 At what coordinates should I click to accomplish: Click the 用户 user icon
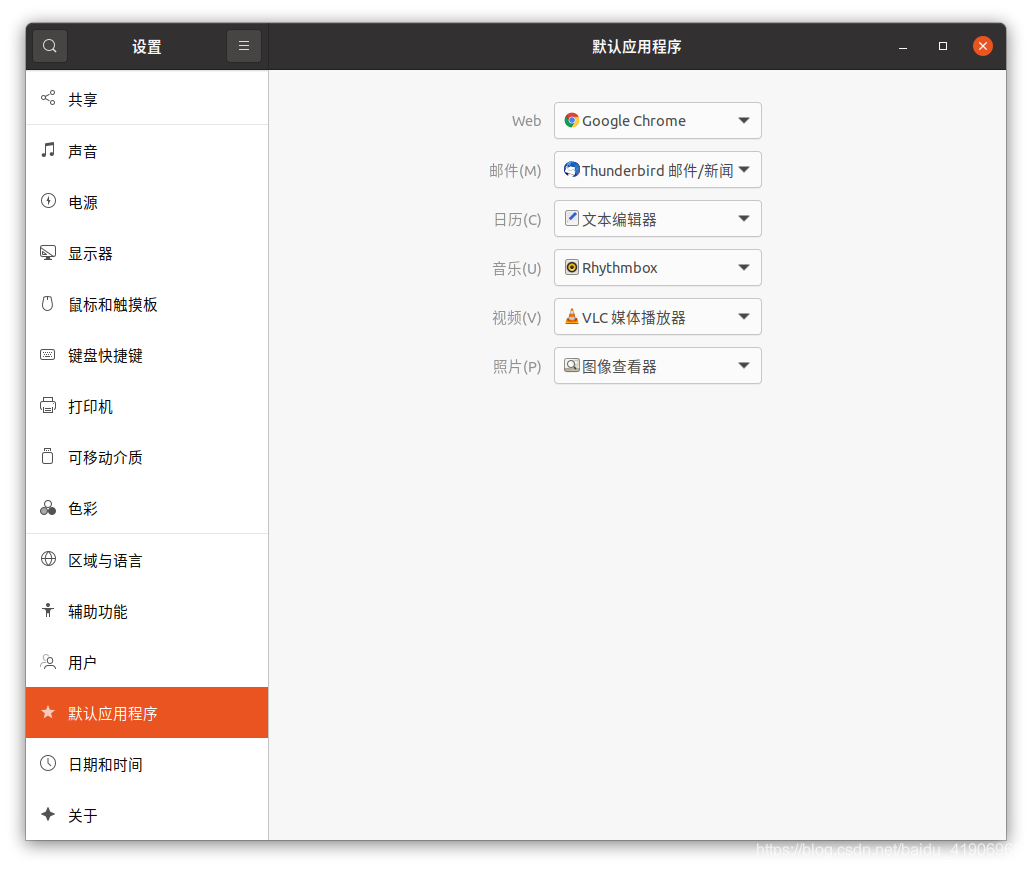48,662
